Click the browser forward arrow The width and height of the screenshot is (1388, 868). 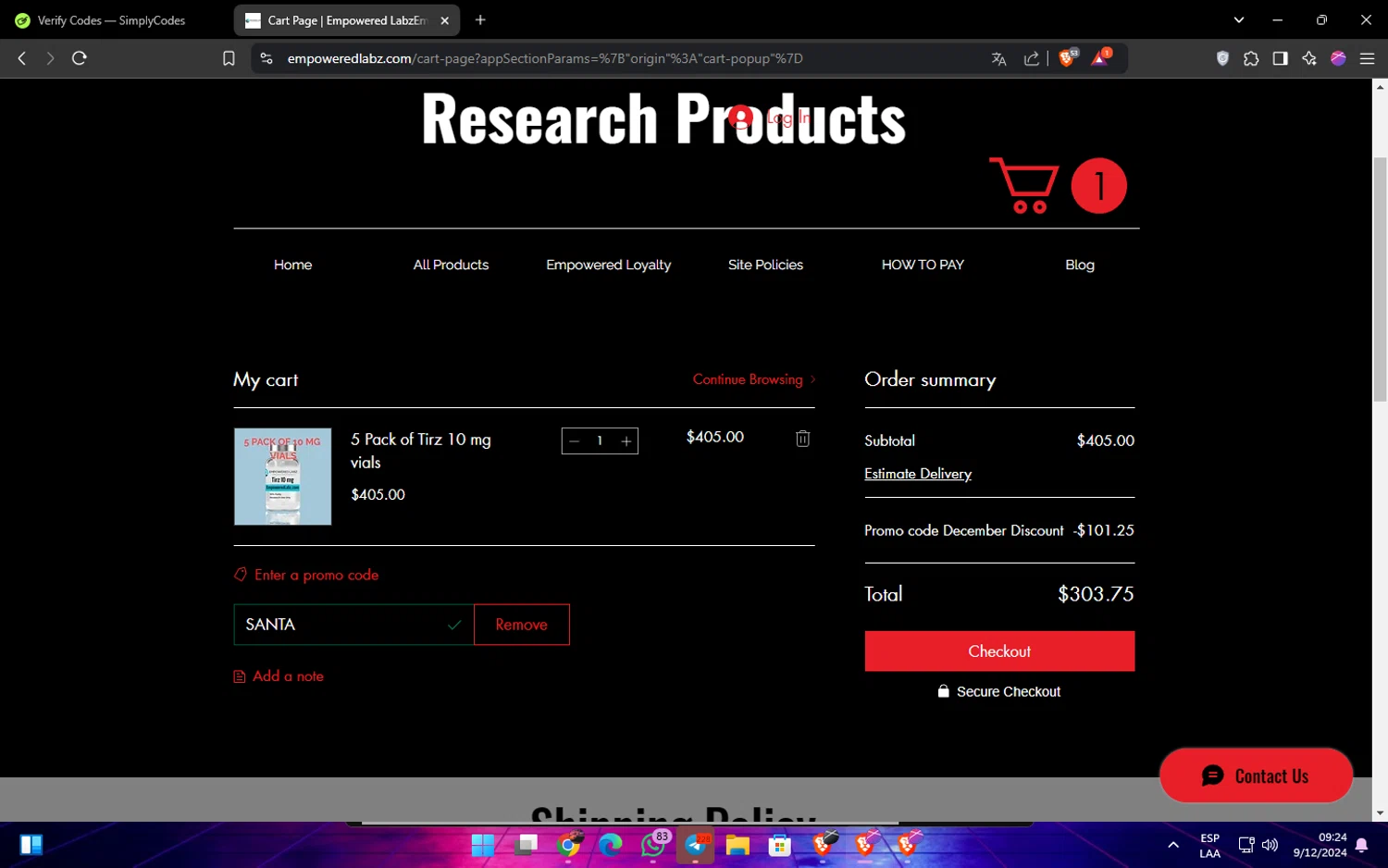[x=50, y=58]
